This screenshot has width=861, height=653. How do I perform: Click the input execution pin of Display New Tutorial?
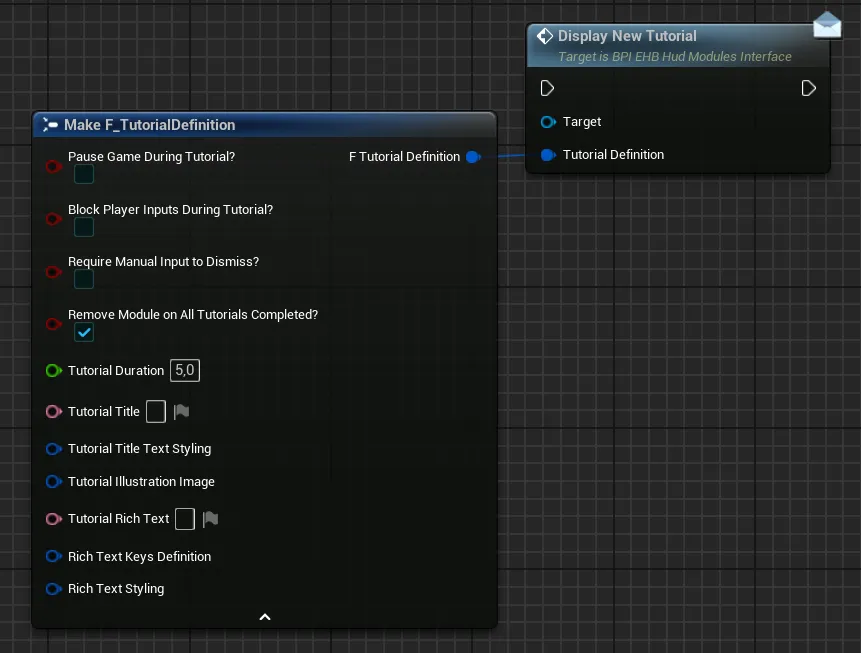[547, 88]
